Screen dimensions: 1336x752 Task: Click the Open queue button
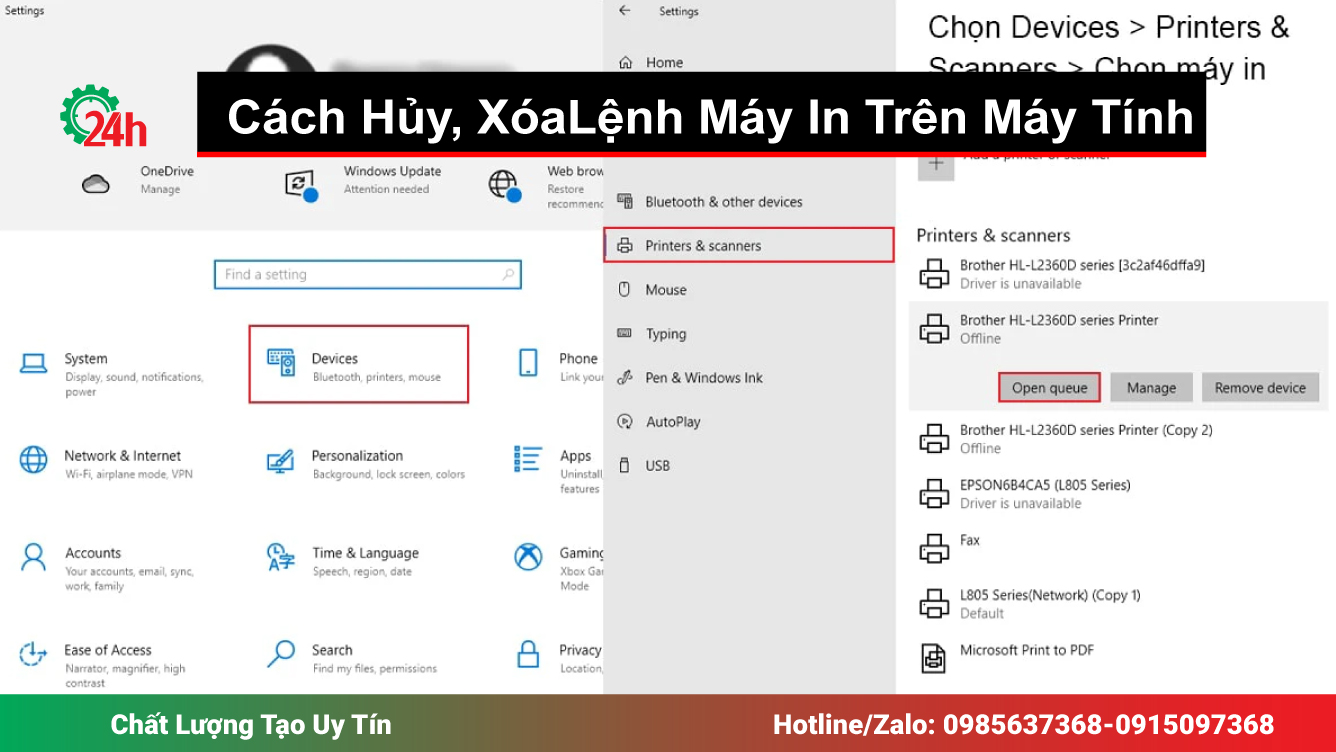(x=1048, y=387)
